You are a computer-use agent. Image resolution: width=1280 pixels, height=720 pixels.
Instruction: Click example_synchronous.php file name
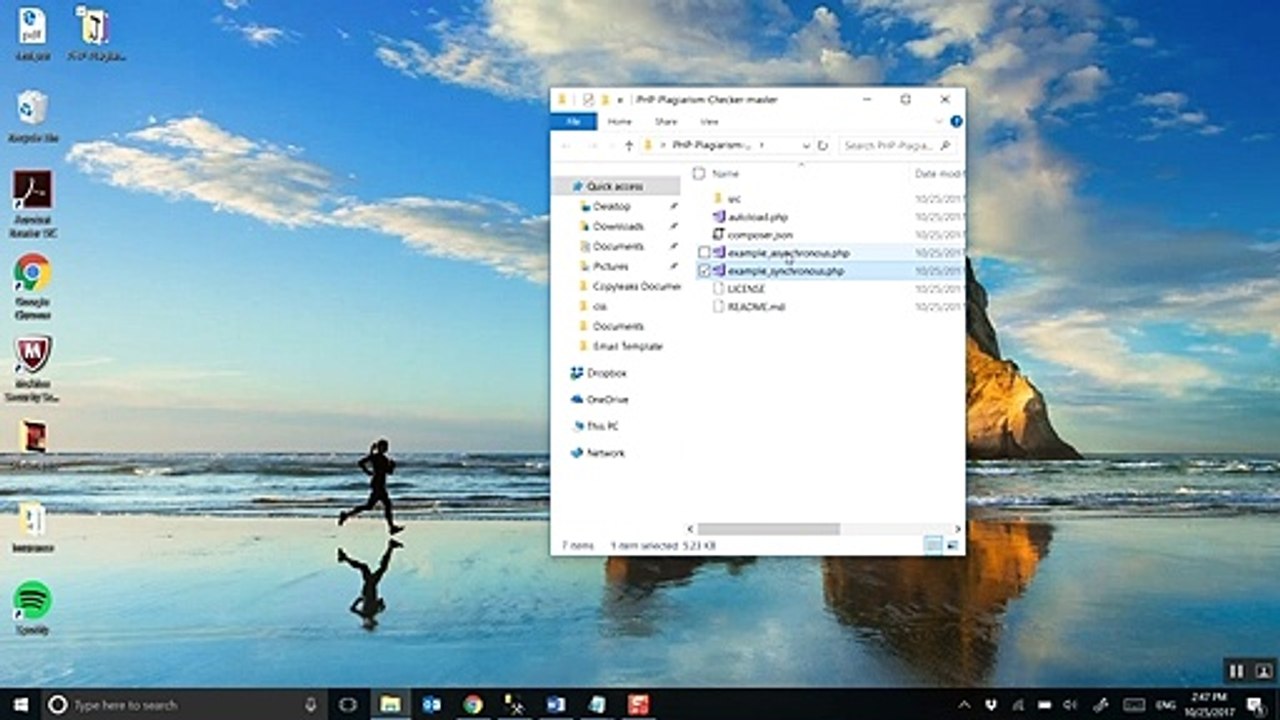click(786, 271)
